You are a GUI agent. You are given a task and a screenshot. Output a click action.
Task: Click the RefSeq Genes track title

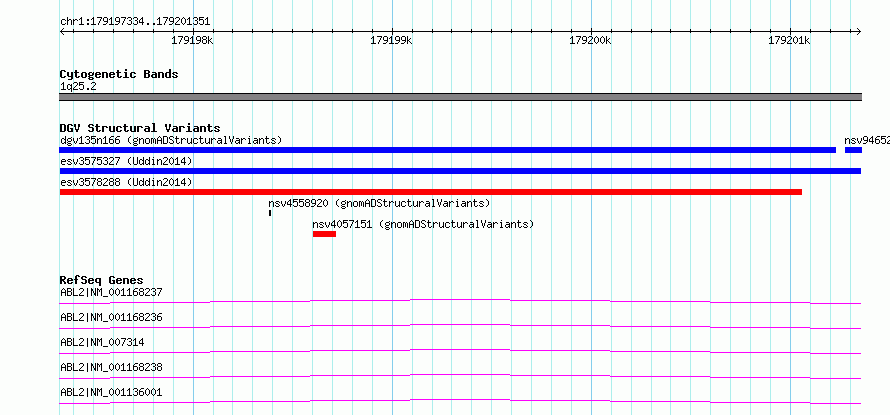(x=102, y=280)
